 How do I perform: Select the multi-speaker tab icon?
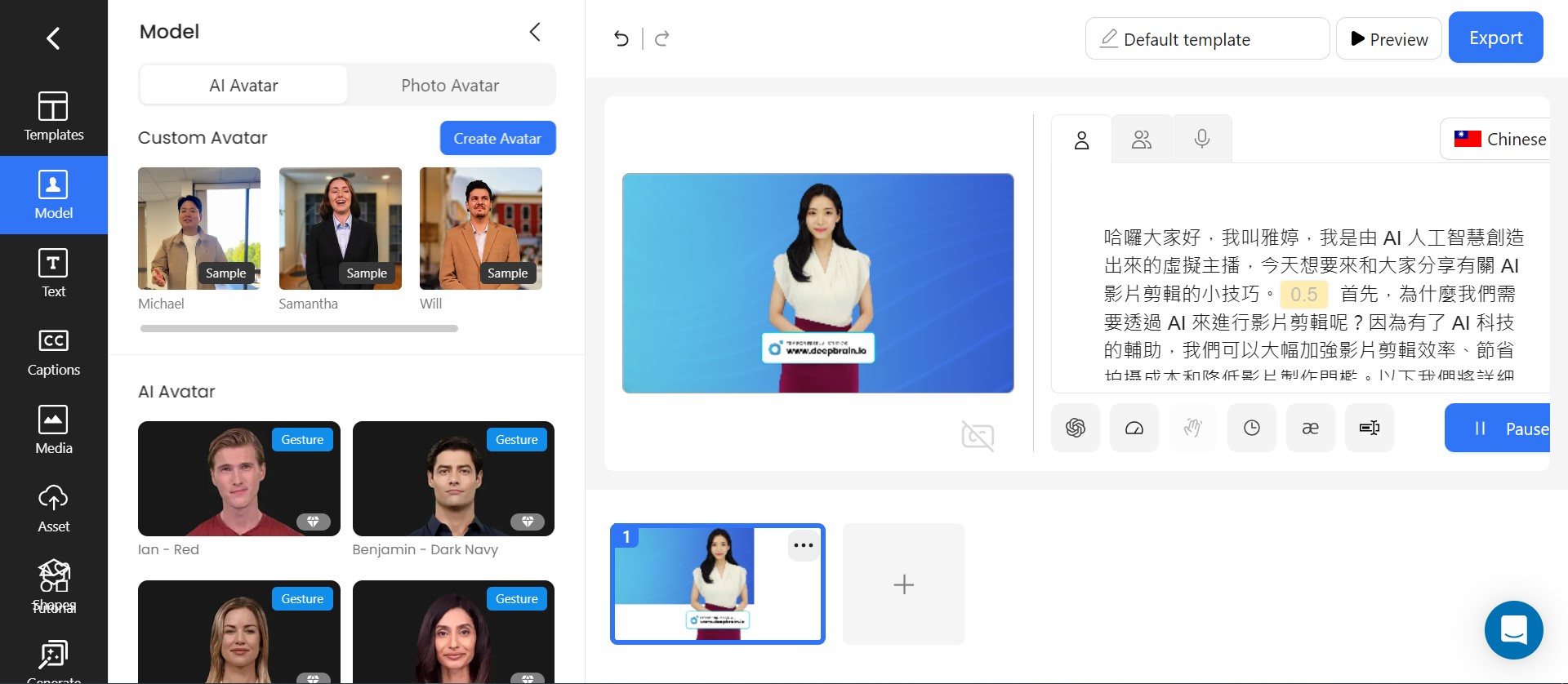[x=1142, y=140]
